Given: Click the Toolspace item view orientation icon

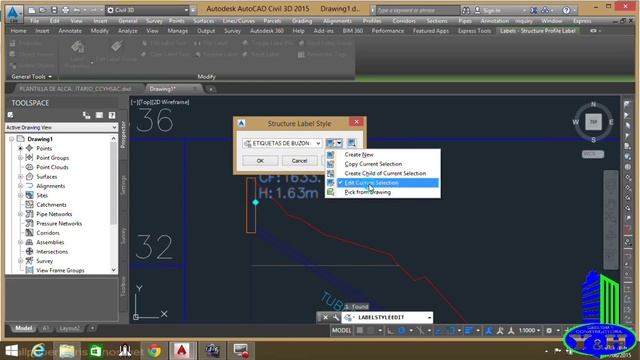Looking at the screenshot, I should click(87, 116).
